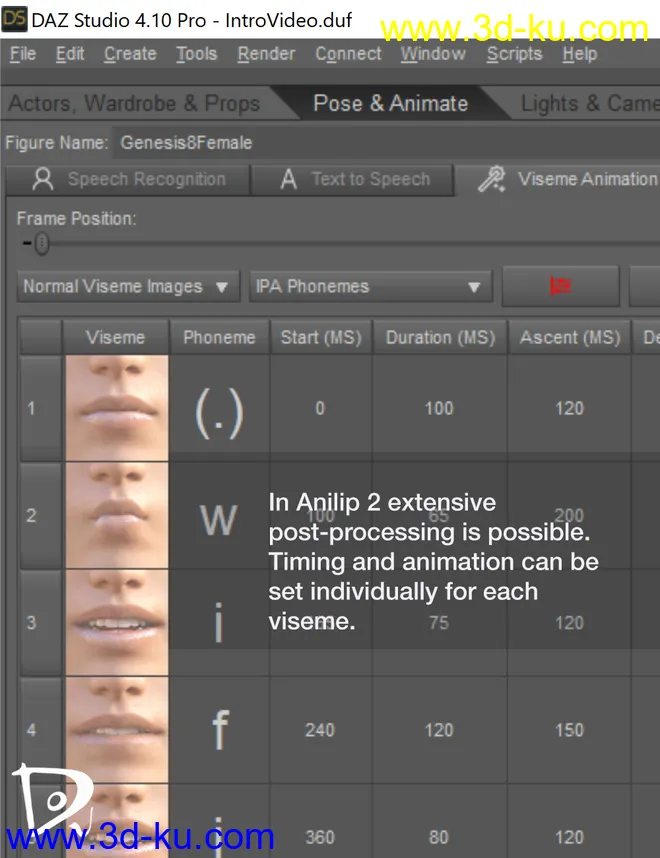Open the Render menu
660x858 pixels.
pos(266,54)
